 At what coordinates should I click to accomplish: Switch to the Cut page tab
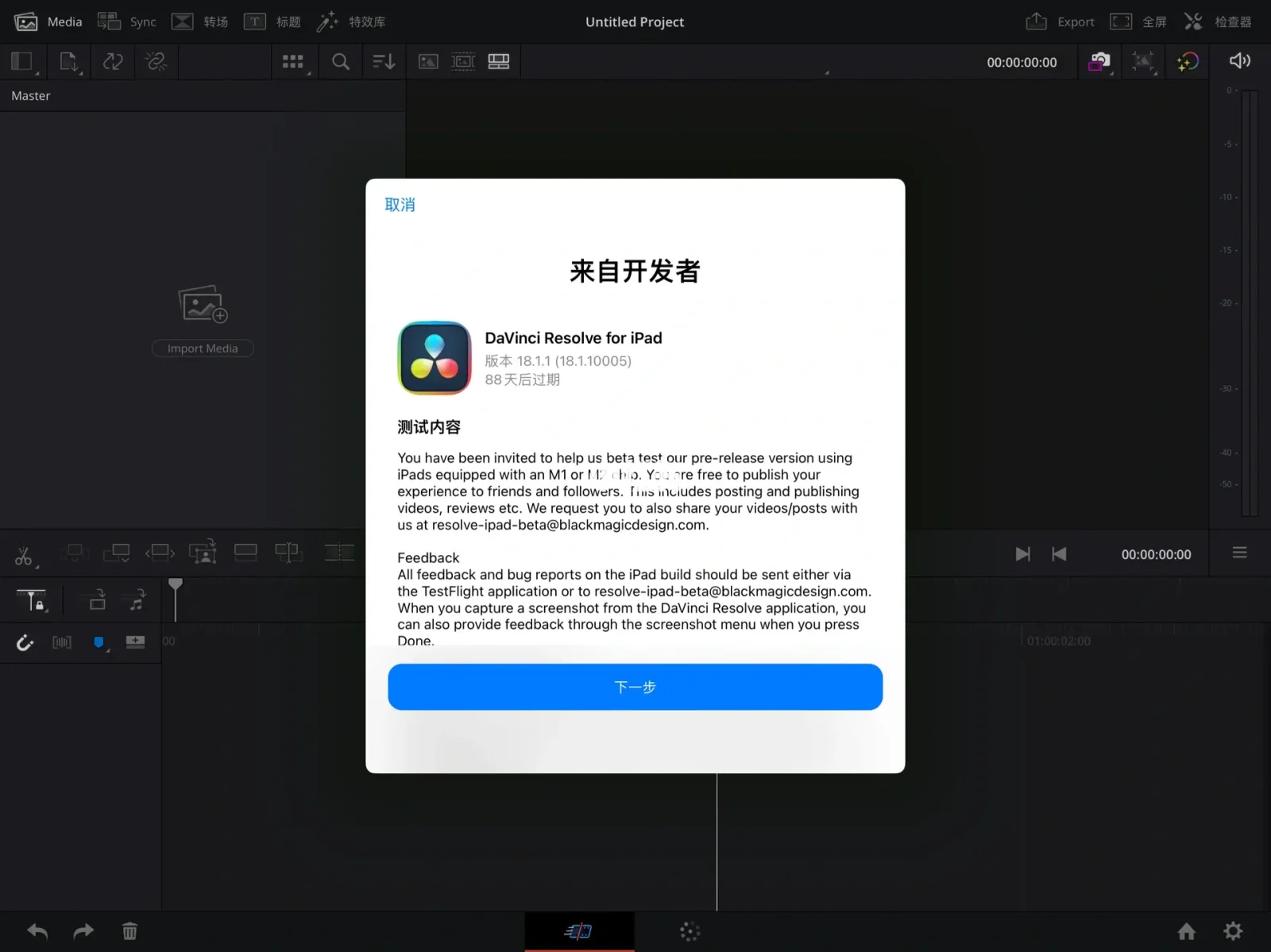[x=579, y=931]
